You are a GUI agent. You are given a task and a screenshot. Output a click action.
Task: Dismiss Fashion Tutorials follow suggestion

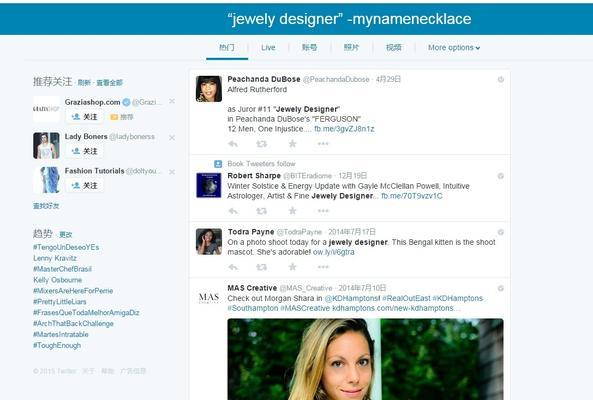pyautogui.click(x=172, y=172)
